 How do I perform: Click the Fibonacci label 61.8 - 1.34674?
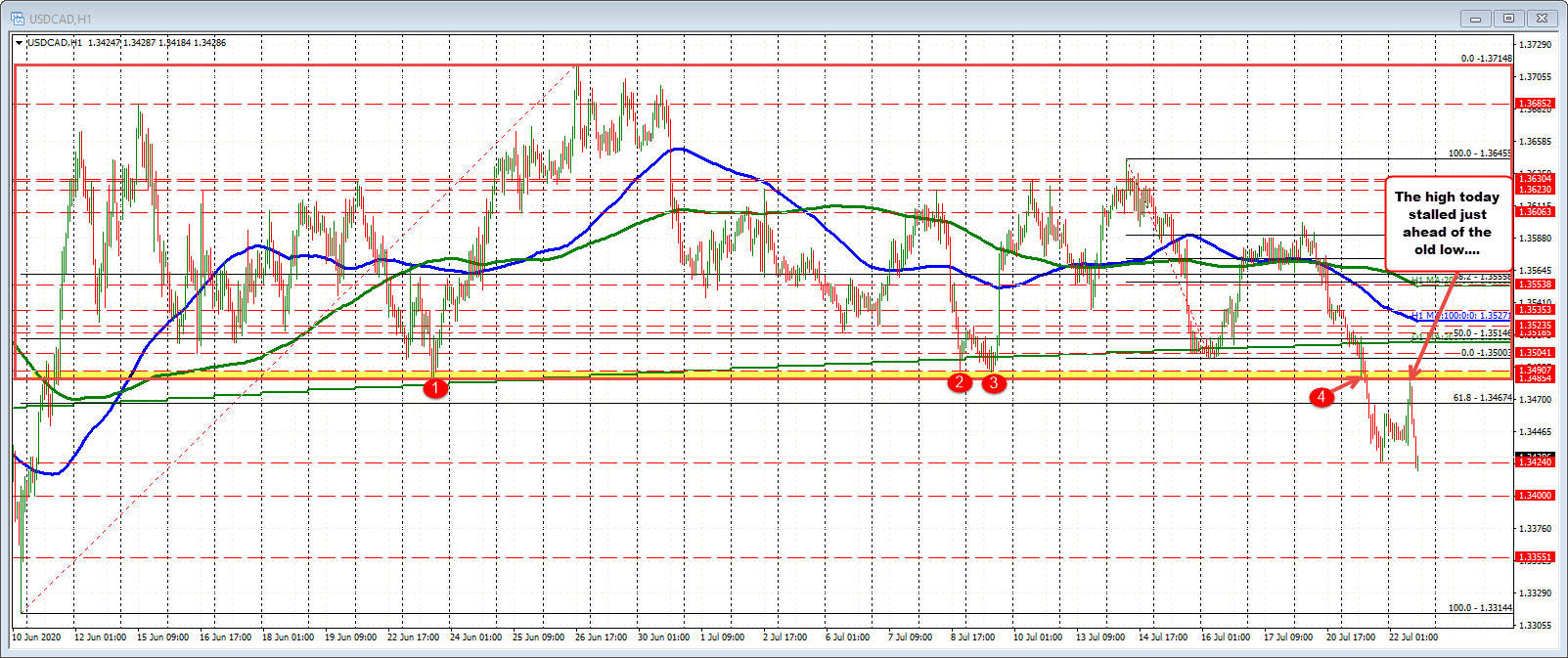coord(1483,398)
